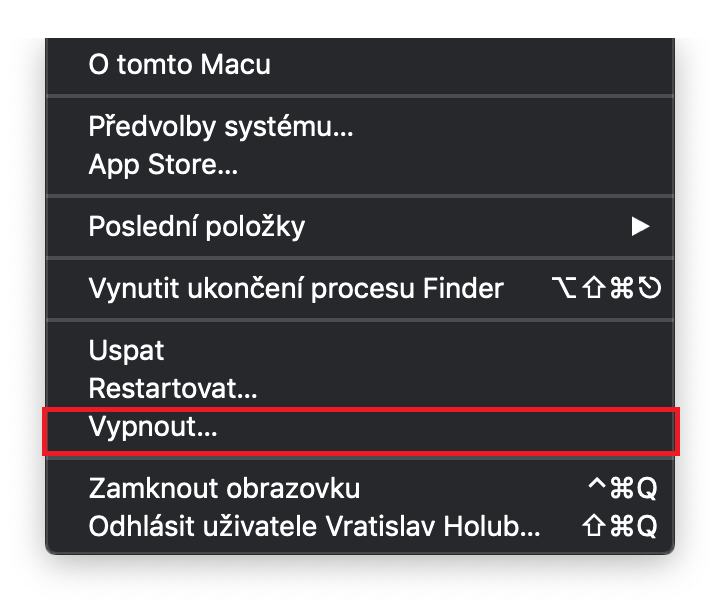720x608 pixels.
Task: Click the Control caret symbol beside Zamknout obrazovku
Action: (598, 487)
